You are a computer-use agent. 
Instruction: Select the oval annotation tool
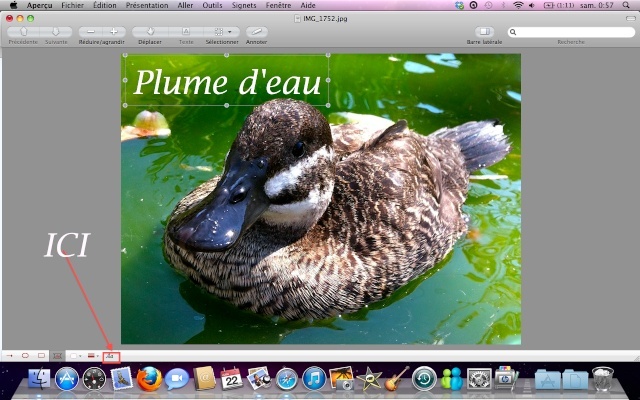[x=25, y=356]
